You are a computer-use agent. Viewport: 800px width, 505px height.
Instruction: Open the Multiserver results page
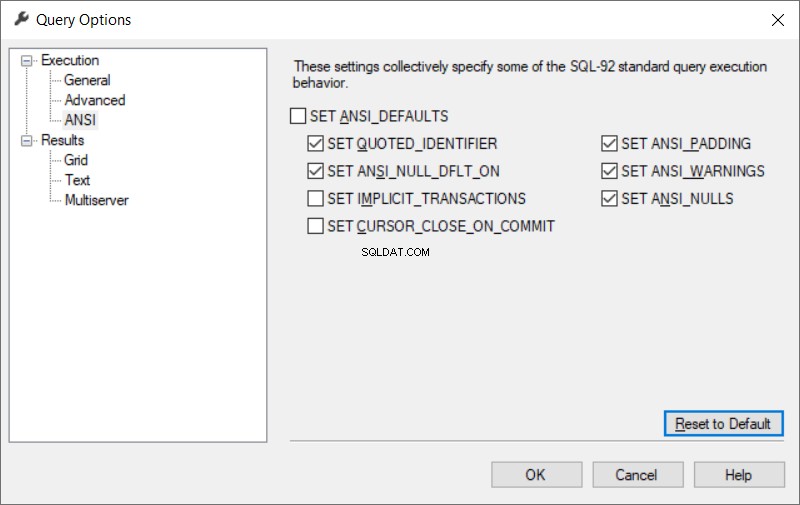click(96, 200)
